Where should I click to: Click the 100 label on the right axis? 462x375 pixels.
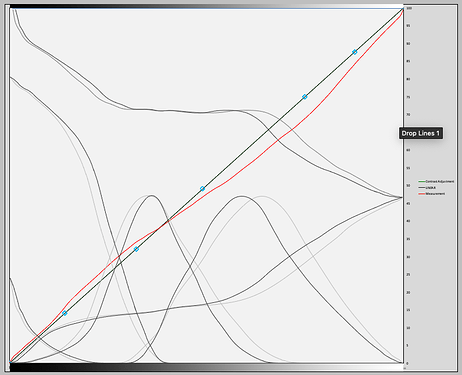coord(409,8)
